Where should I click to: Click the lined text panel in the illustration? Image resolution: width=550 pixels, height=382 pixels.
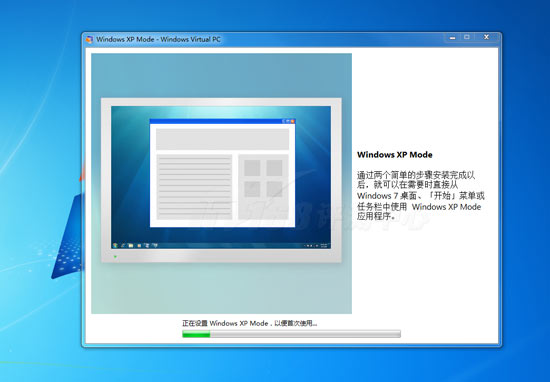194,187
